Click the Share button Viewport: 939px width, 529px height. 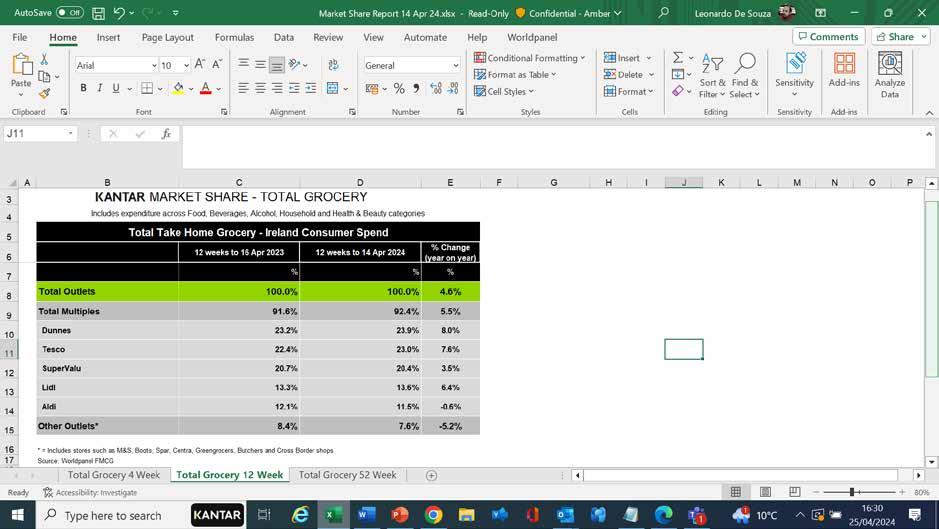point(901,37)
